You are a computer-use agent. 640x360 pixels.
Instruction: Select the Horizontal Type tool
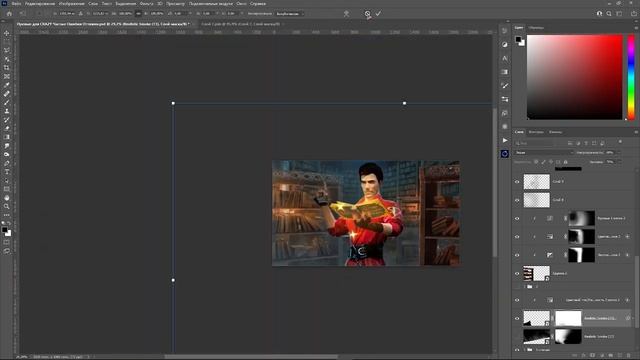click(x=7, y=172)
